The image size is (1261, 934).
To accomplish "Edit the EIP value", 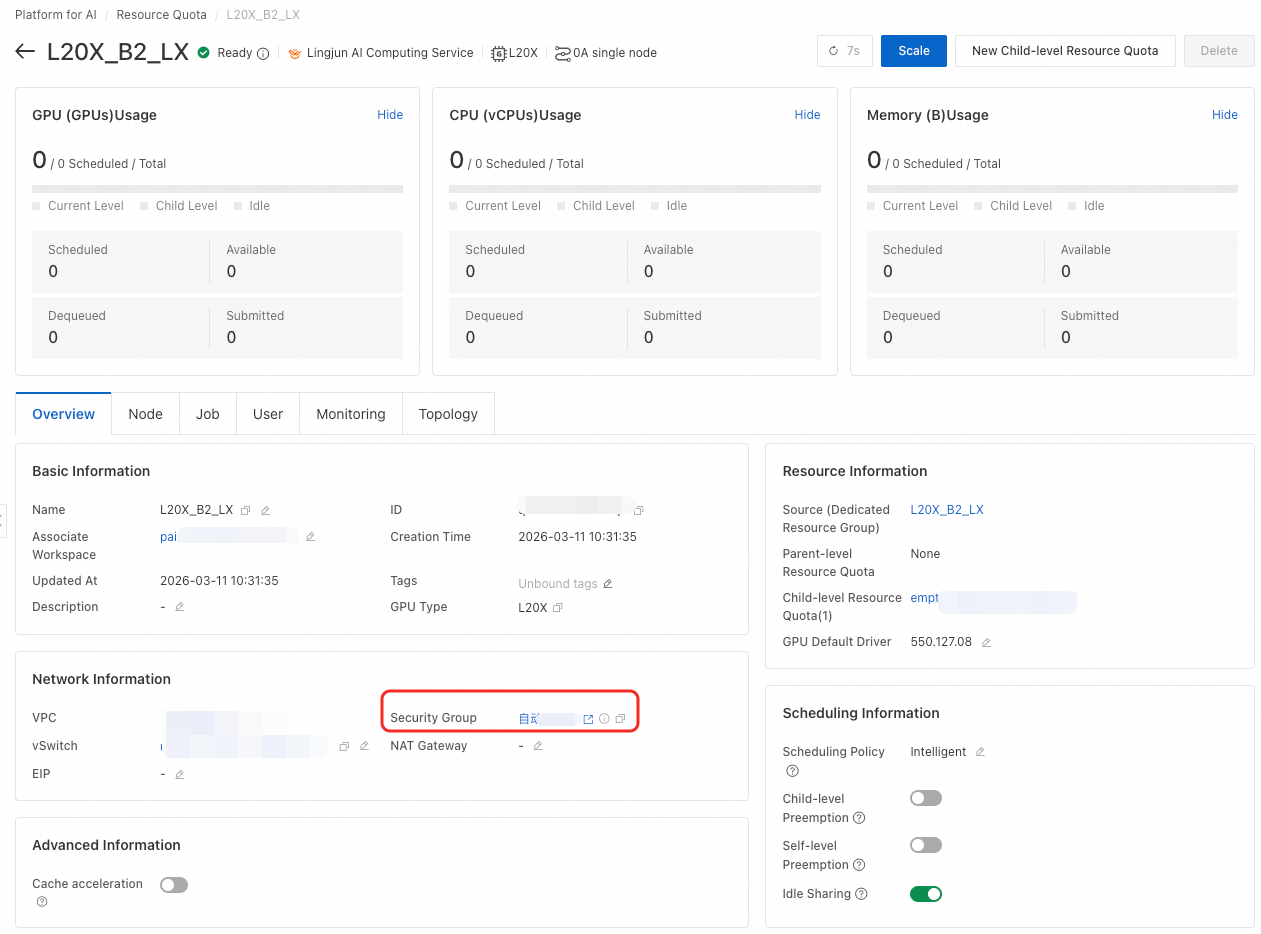I will [180, 775].
